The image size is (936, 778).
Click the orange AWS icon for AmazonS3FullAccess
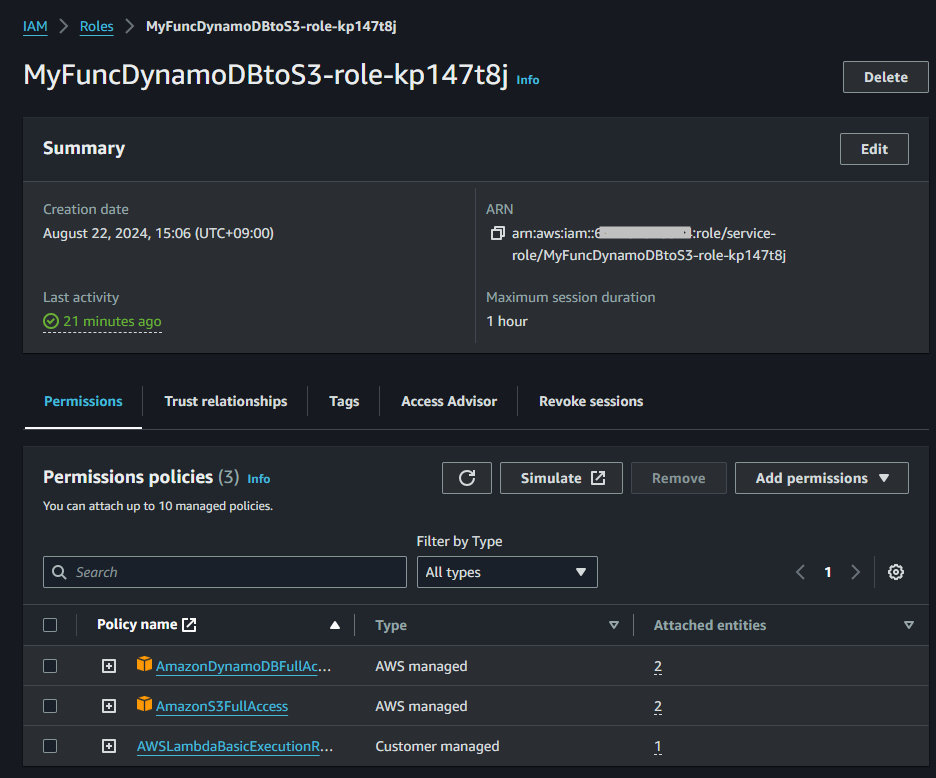144,704
